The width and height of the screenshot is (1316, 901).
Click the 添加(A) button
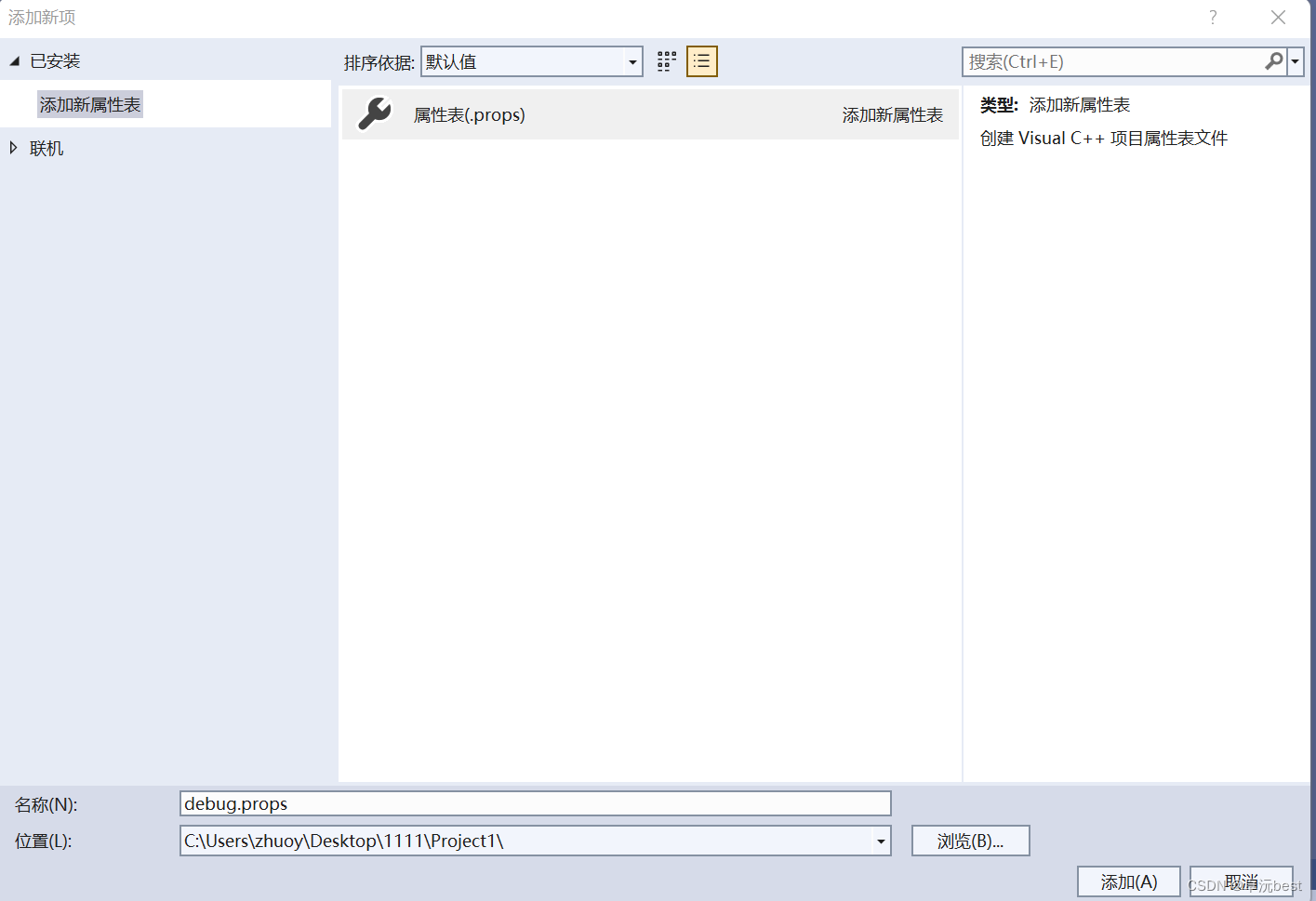click(1128, 881)
